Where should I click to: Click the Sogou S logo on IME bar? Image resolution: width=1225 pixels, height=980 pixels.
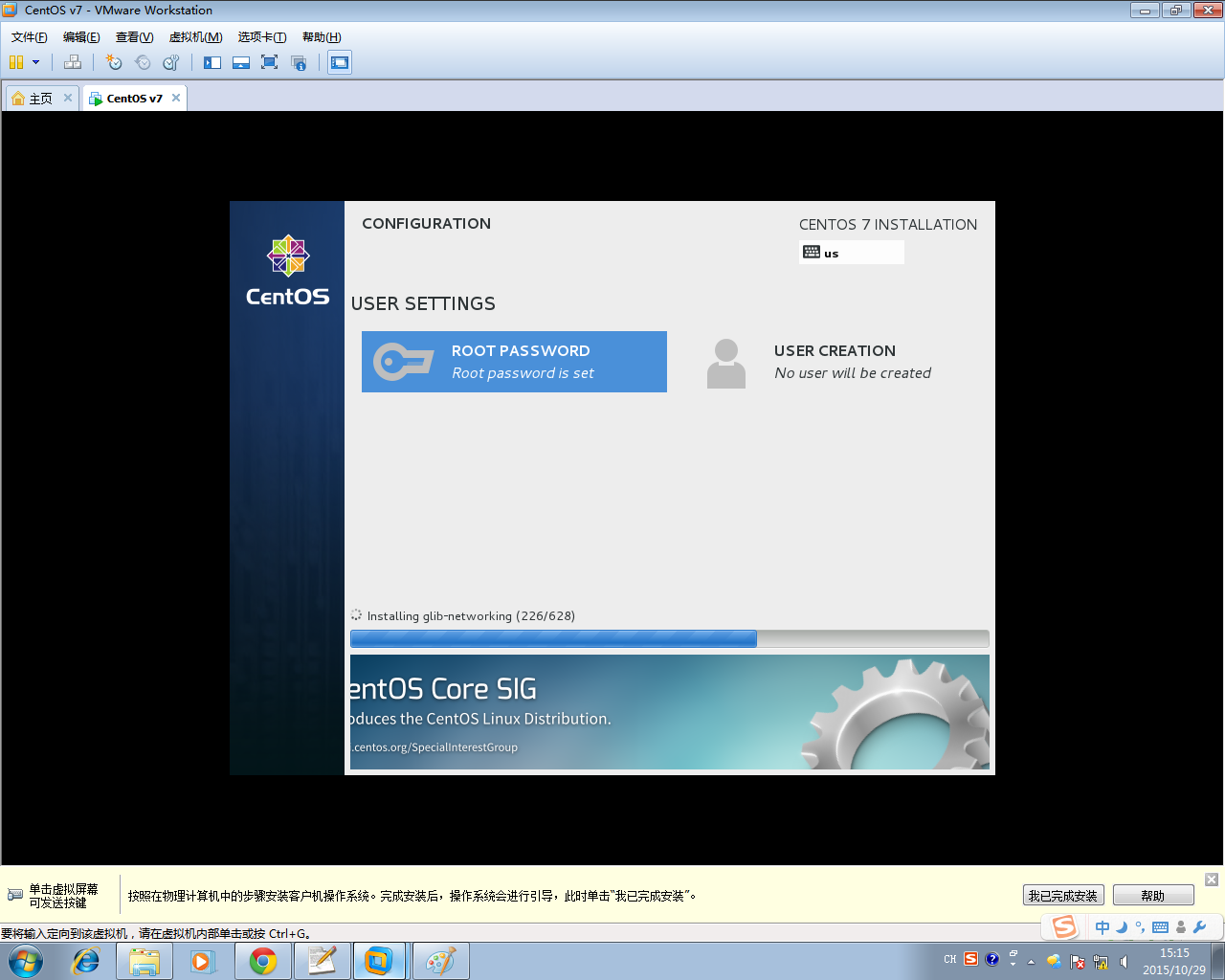click(1064, 926)
